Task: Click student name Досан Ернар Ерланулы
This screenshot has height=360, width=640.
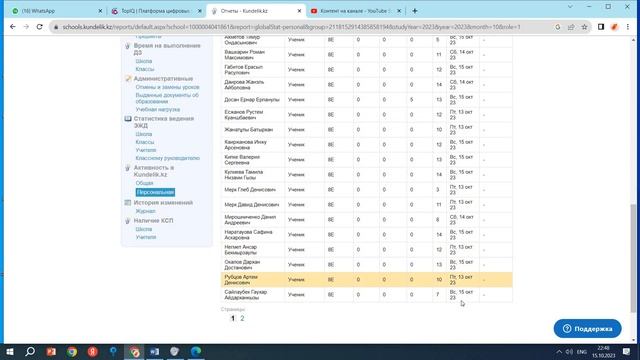Action: pyautogui.click(x=252, y=100)
